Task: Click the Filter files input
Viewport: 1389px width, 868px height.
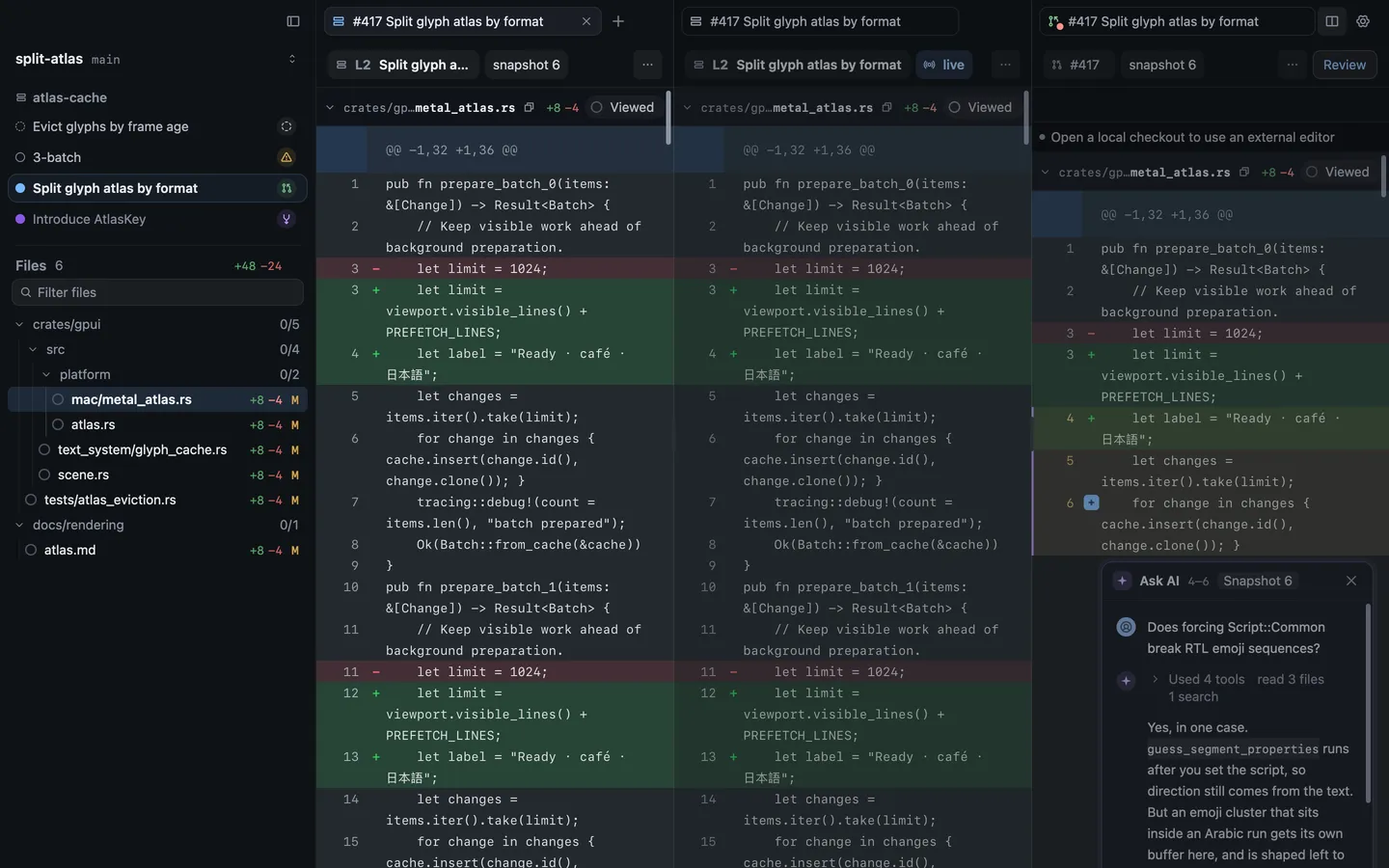Action: coord(157,292)
